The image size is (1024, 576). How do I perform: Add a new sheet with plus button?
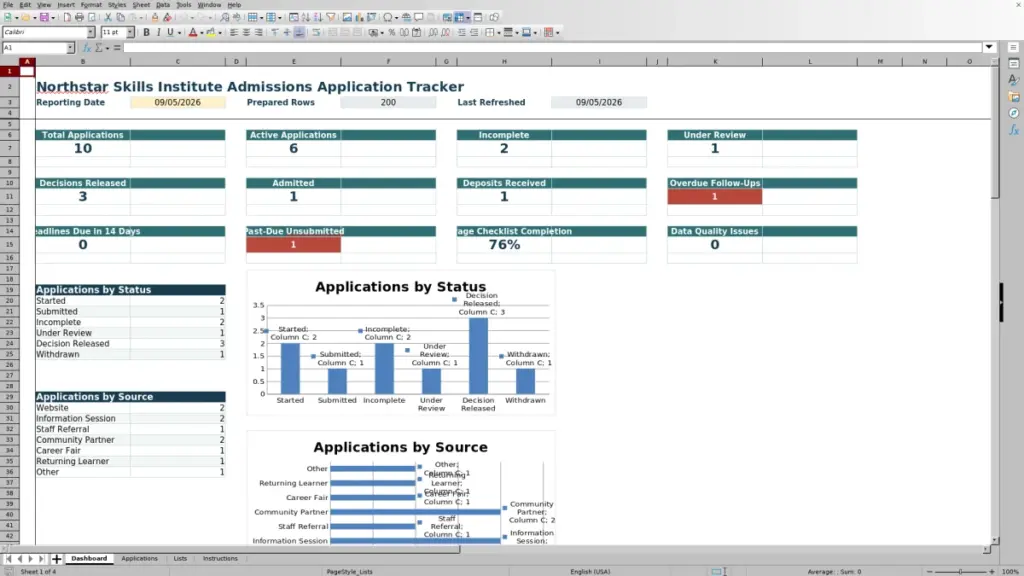click(x=56, y=558)
